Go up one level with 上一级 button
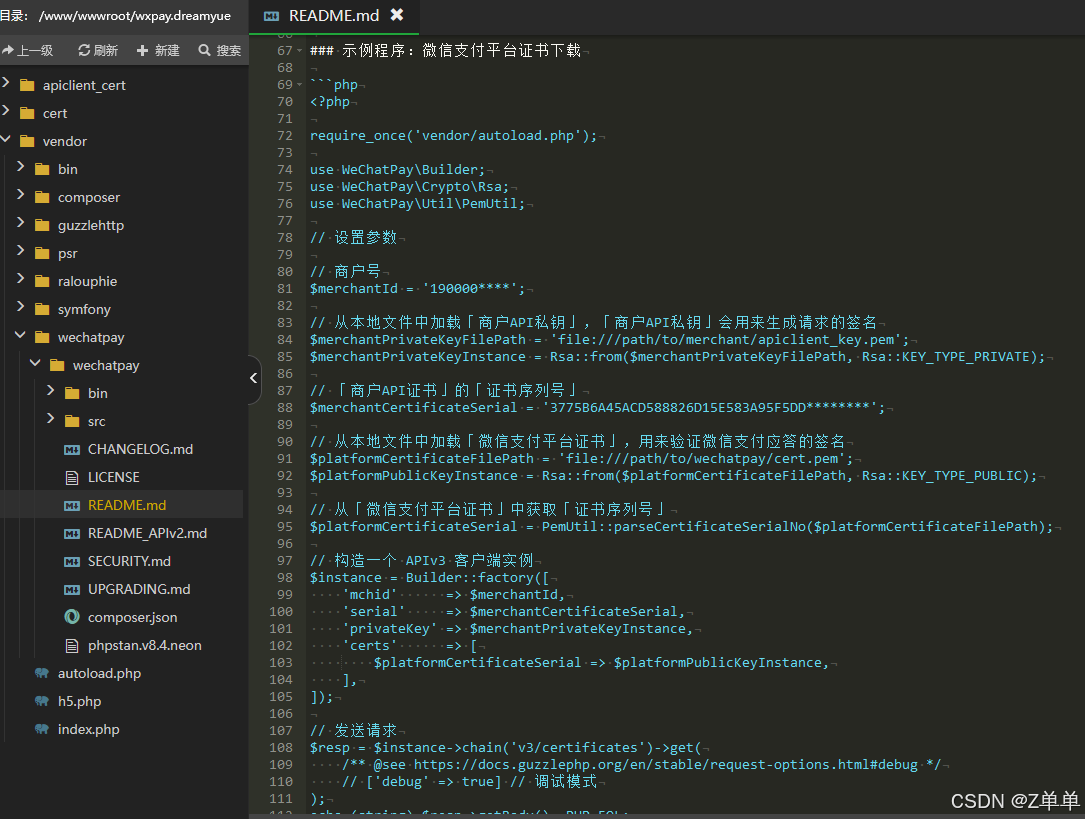 pyautogui.click(x=28, y=50)
